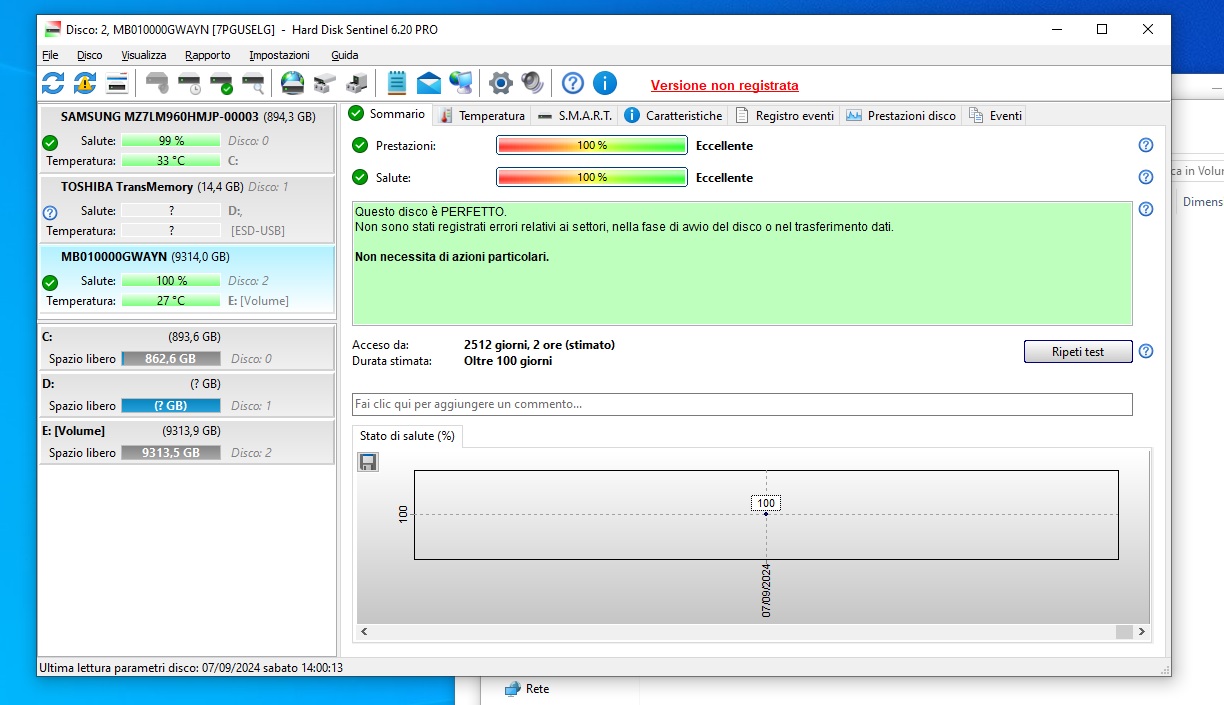Click help icon beside Salute bar

click(x=1146, y=178)
